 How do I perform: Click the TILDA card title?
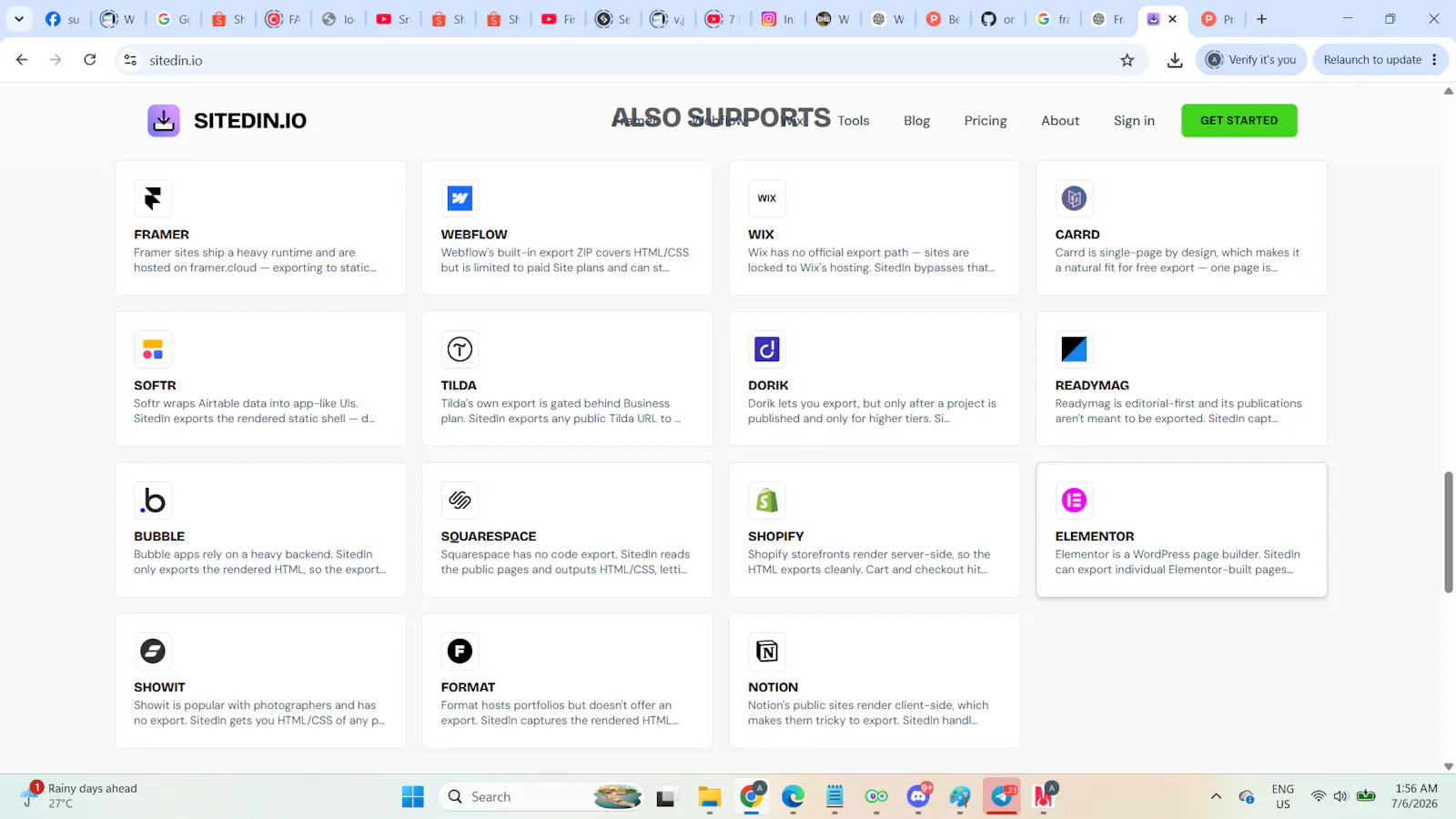point(459,386)
